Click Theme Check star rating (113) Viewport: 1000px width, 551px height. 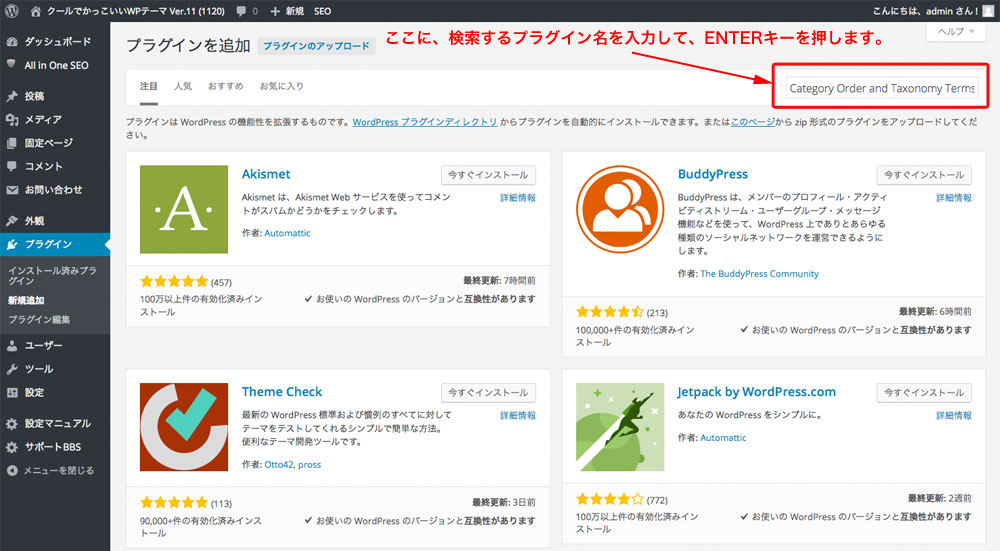pos(174,503)
